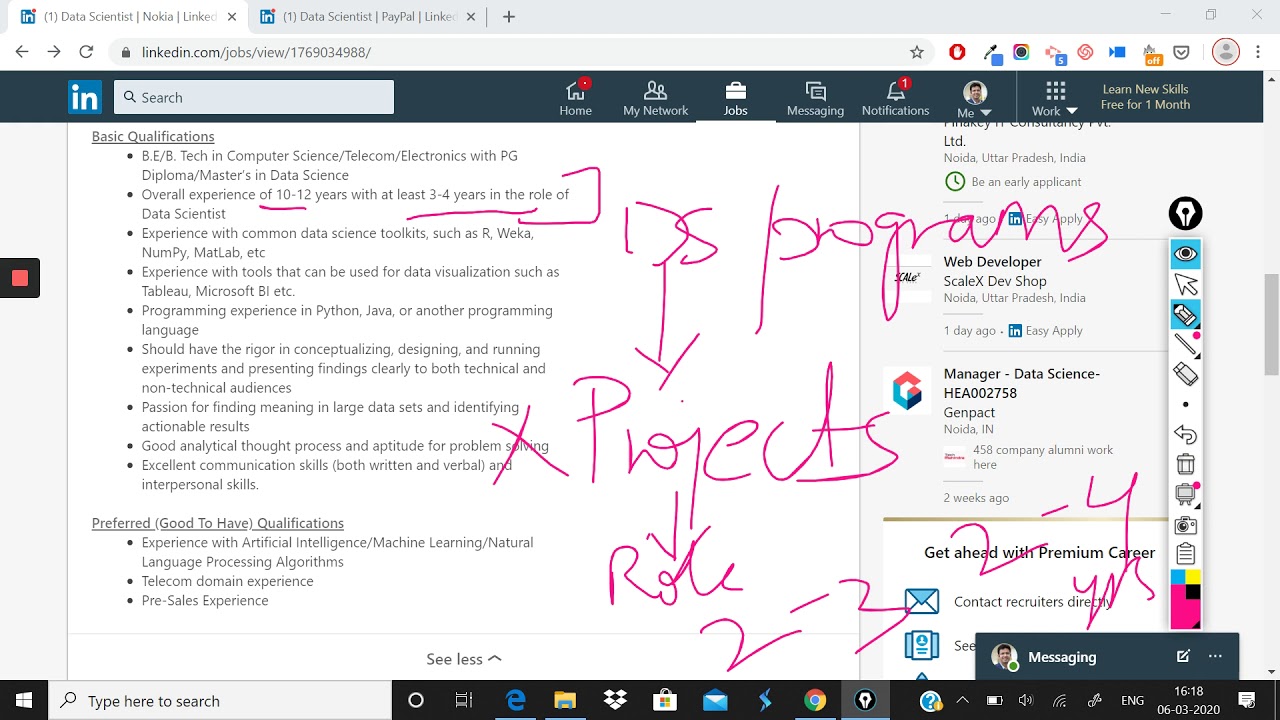The image size is (1280, 720).
Task: Expand the Me profile dropdown
Action: [x=974, y=98]
